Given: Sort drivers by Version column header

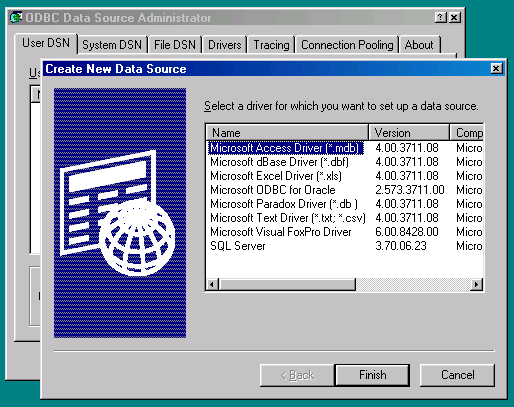Looking at the screenshot, I should click(409, 133).
